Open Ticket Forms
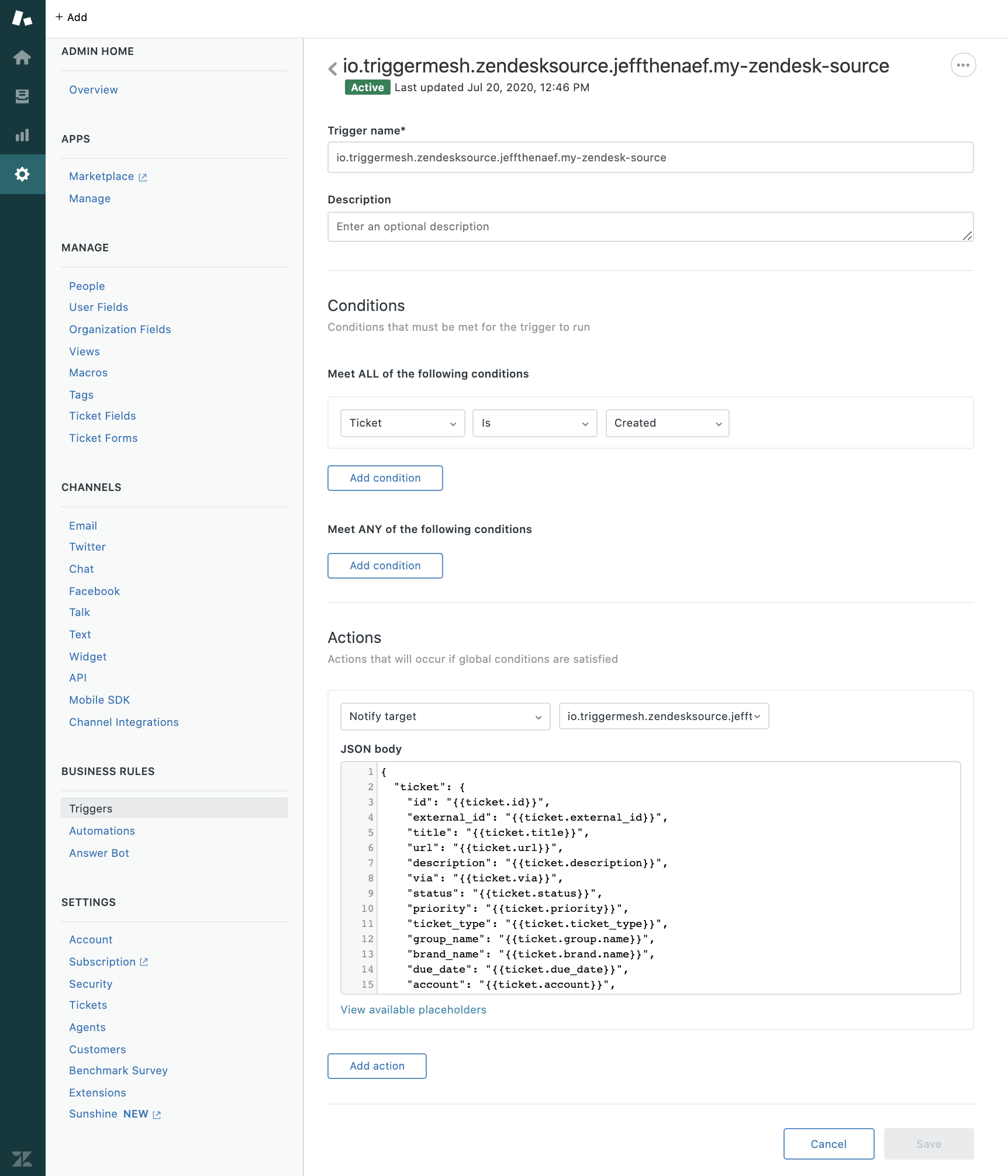 click(103, 438)
